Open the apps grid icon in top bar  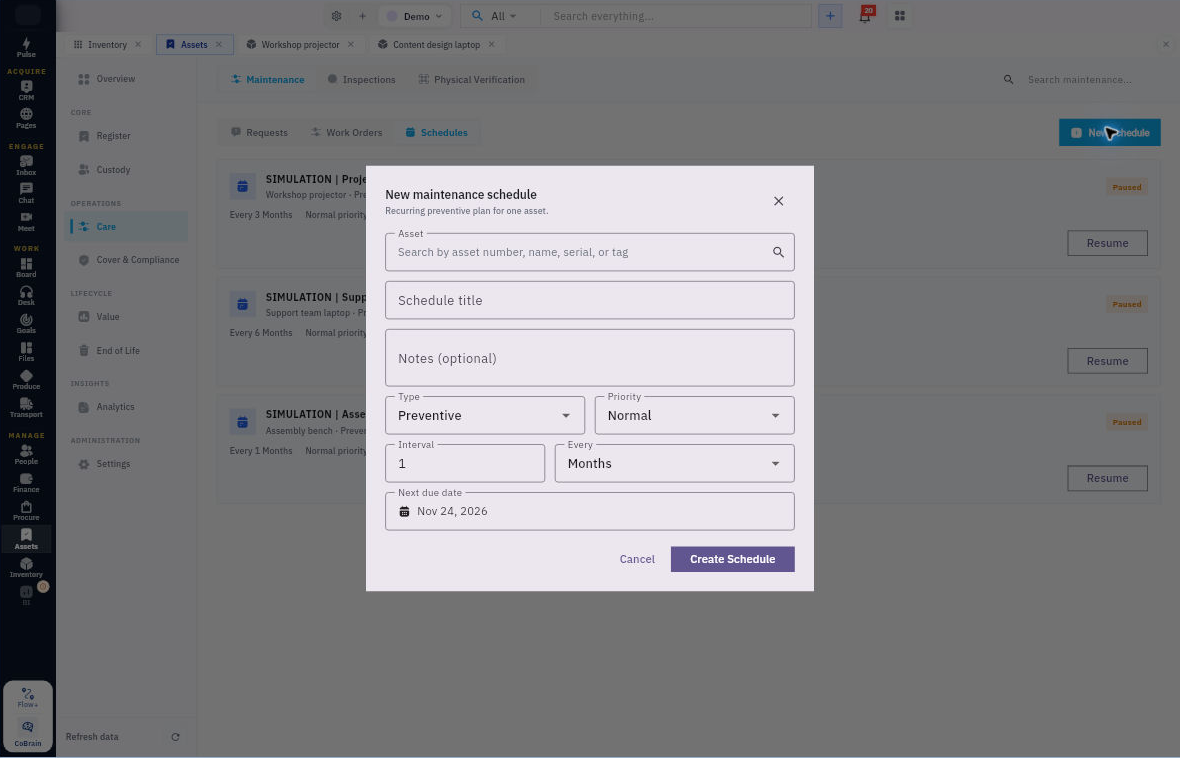[899, 16]
